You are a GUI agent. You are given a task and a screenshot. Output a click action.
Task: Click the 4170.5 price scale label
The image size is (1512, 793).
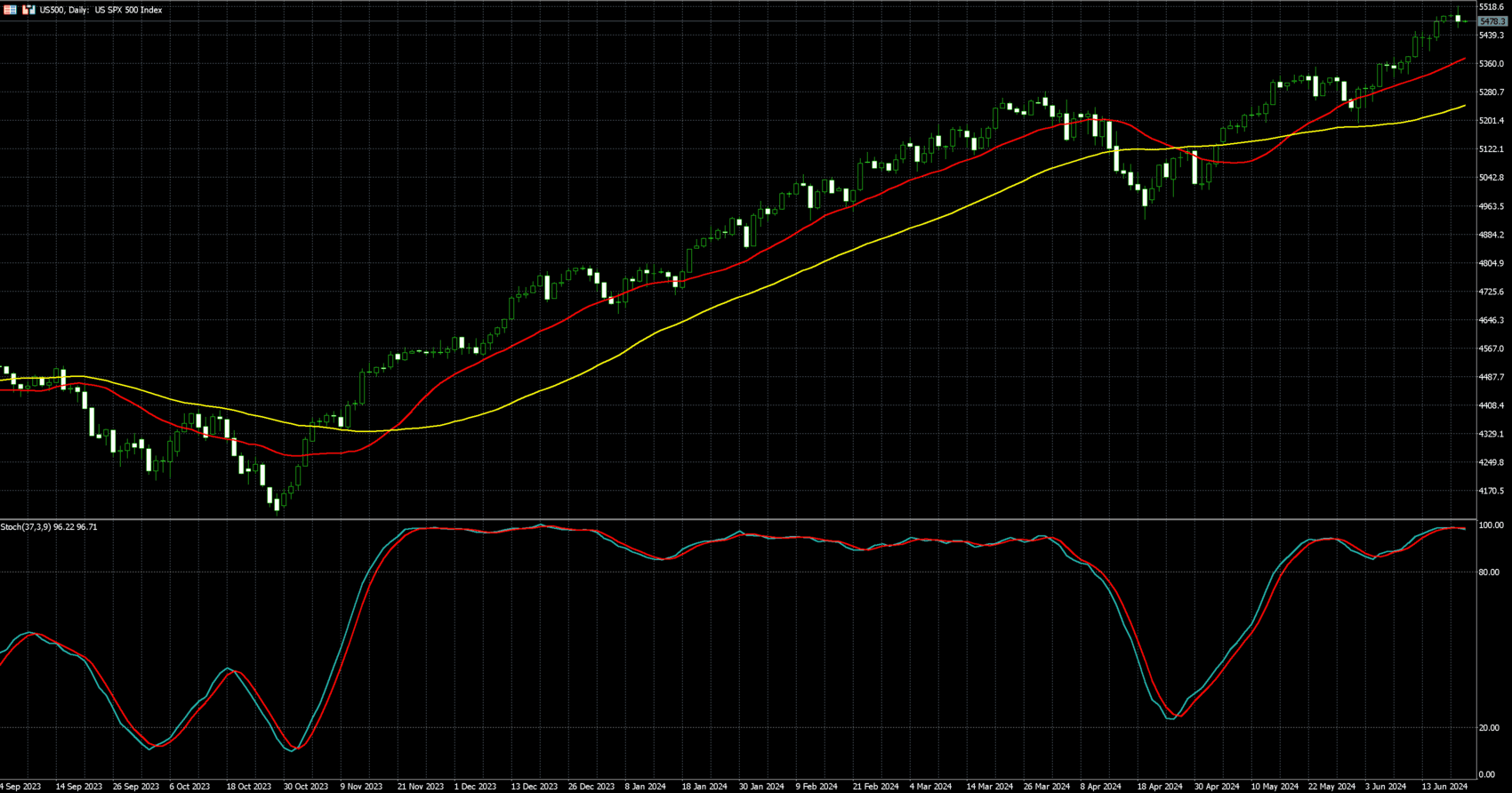point(1491,491)
